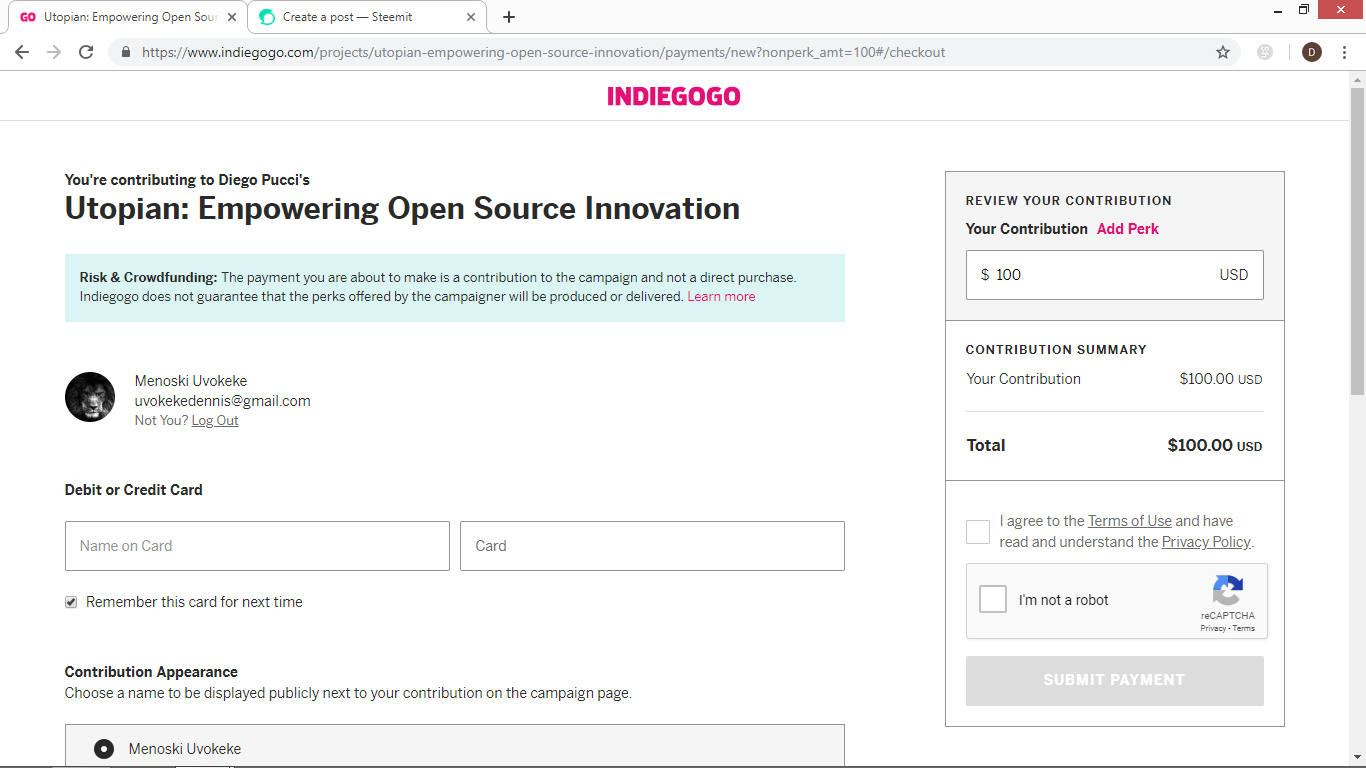
Task: Click the Debit or Credit Card heading
Action: [134, 490]
